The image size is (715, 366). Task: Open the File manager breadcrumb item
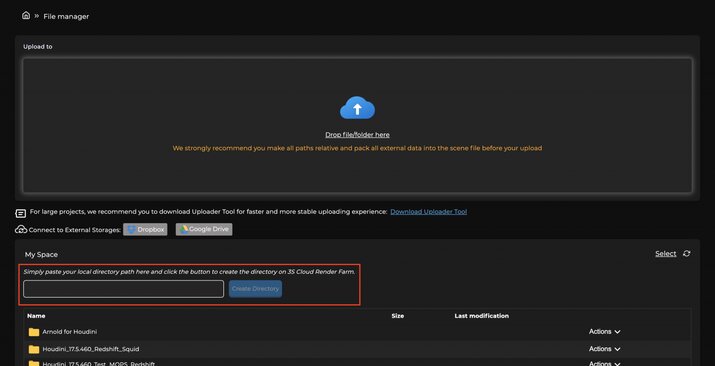66,16
